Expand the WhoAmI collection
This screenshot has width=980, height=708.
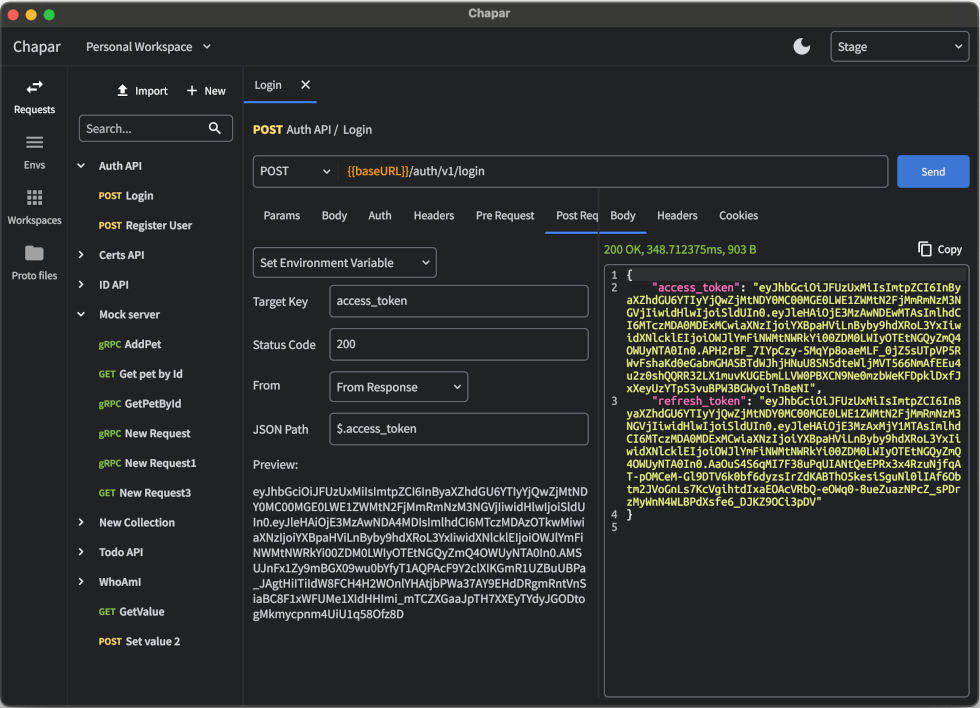coord(81,582)
